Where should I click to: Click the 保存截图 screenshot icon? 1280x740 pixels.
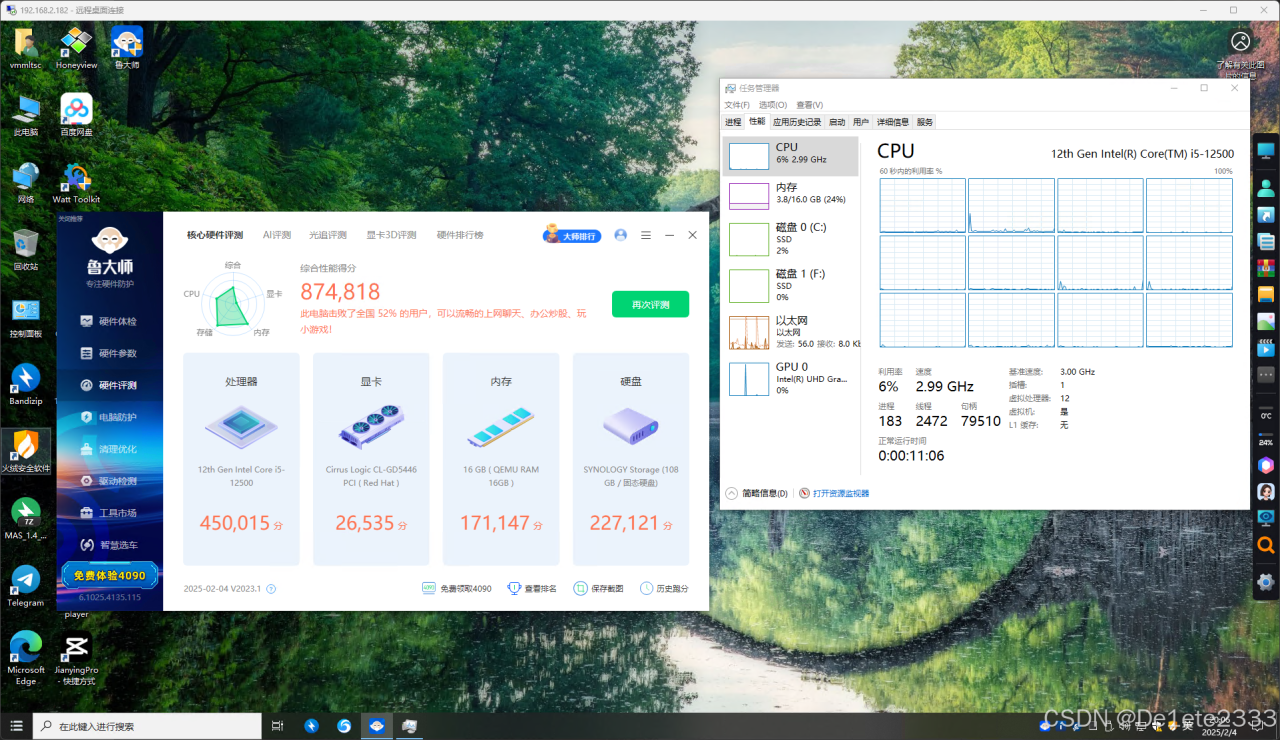[581, 589]
